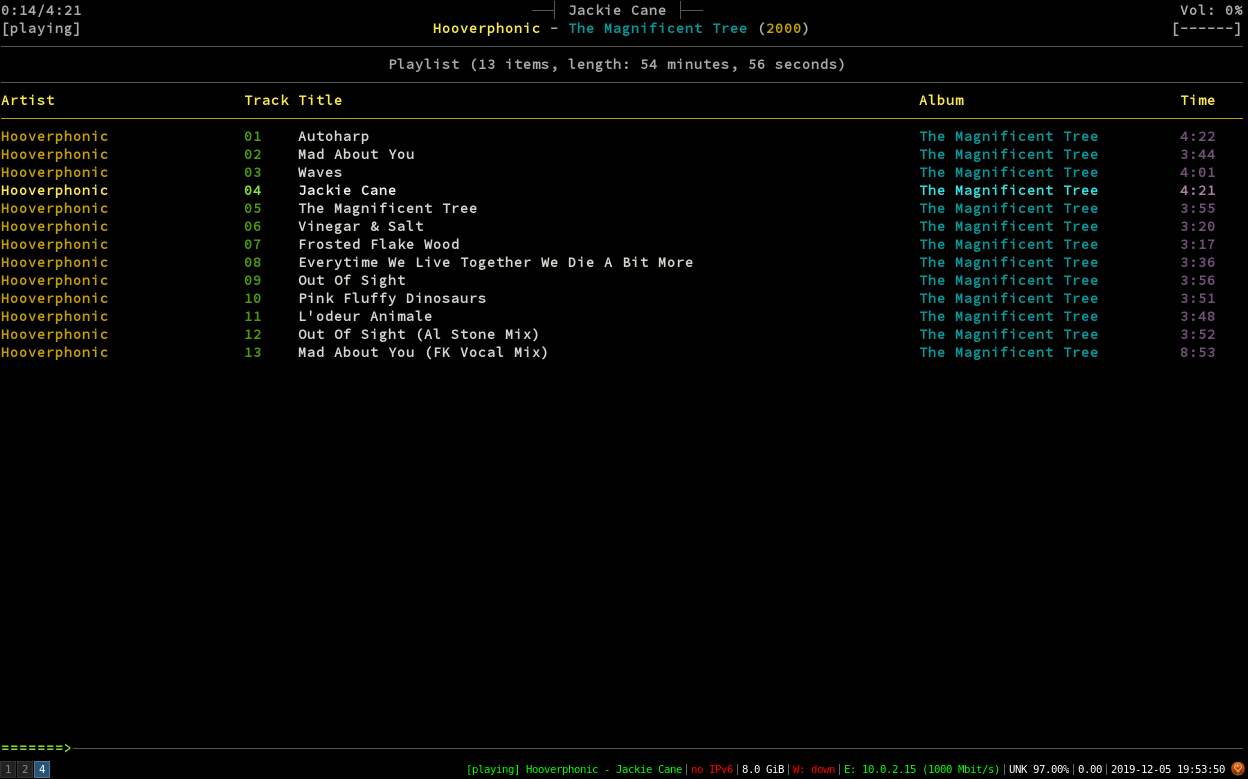This screenshot has width=1248, height=779.
Task: Click the artist cell in L'odeur Animale row
Action: click(x=55, y=316)
